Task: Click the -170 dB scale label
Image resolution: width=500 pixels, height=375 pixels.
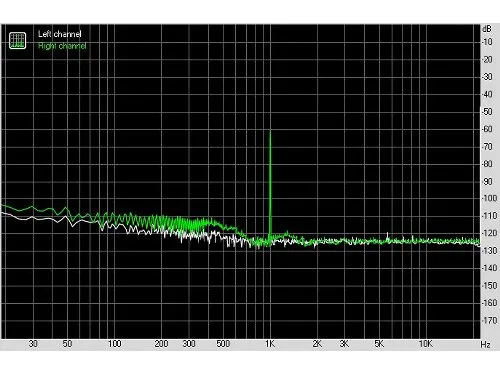Action: pyautogui.click(x=489, y=320)
